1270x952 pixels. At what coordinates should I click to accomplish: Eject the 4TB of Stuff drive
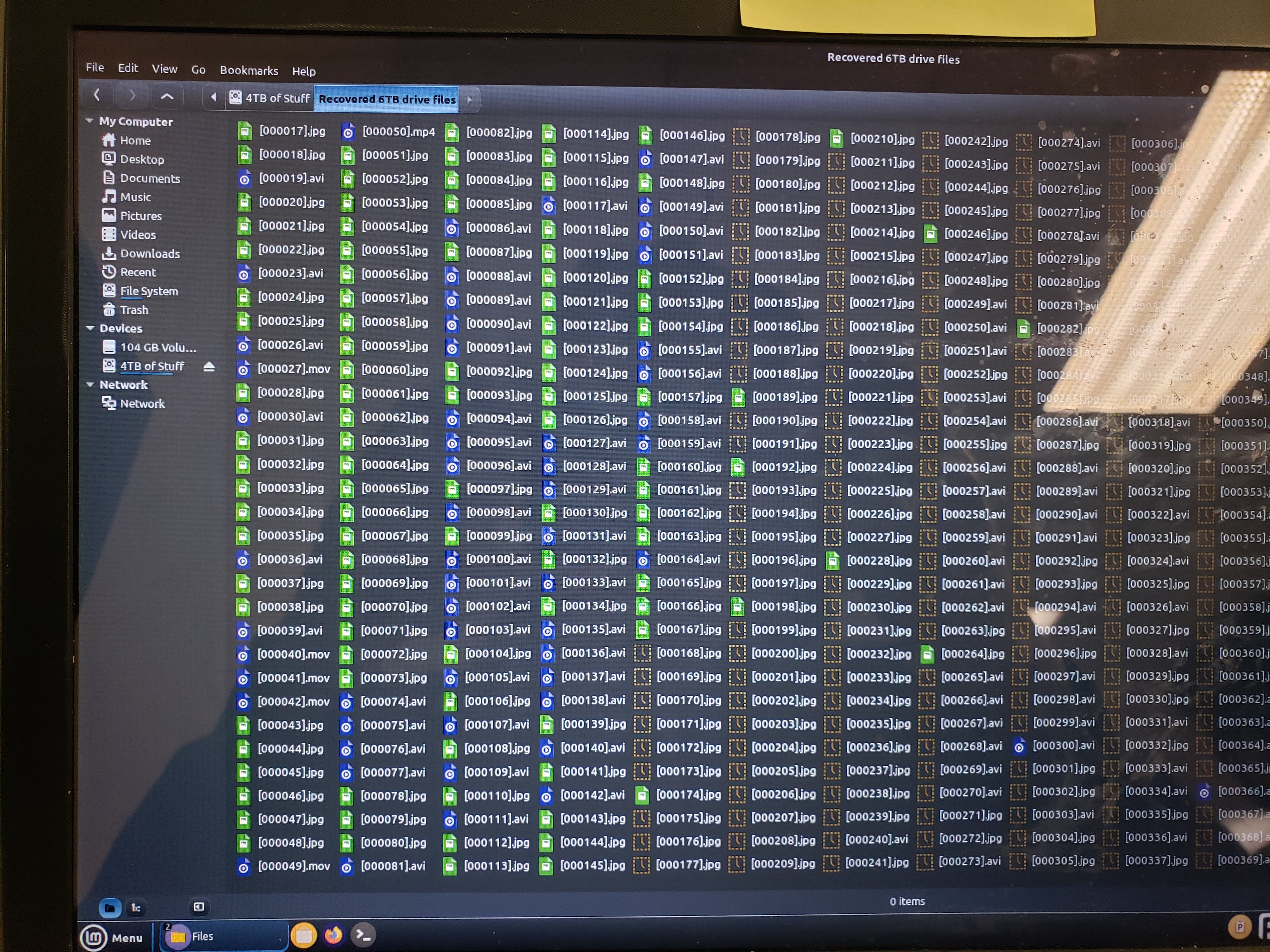209,367
